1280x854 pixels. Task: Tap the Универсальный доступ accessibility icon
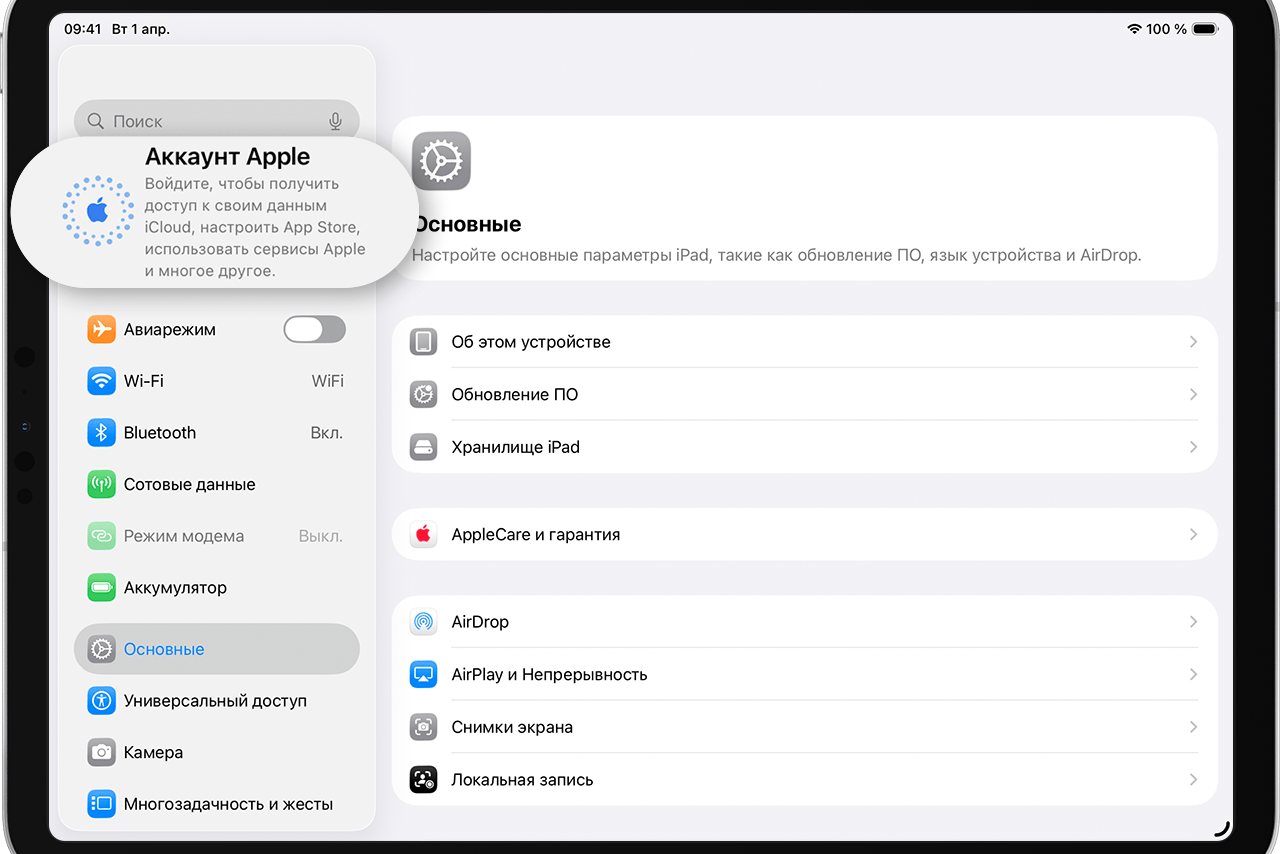[101, 701]
